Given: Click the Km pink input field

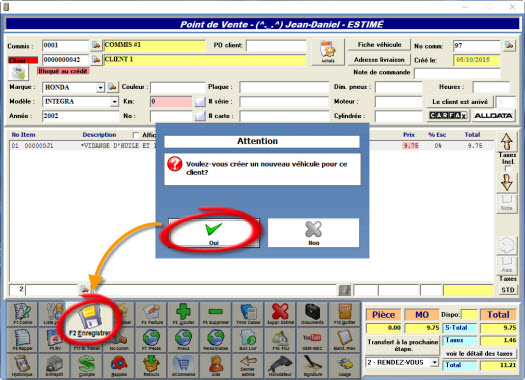Looking at the screenshot, I should 171,101.
